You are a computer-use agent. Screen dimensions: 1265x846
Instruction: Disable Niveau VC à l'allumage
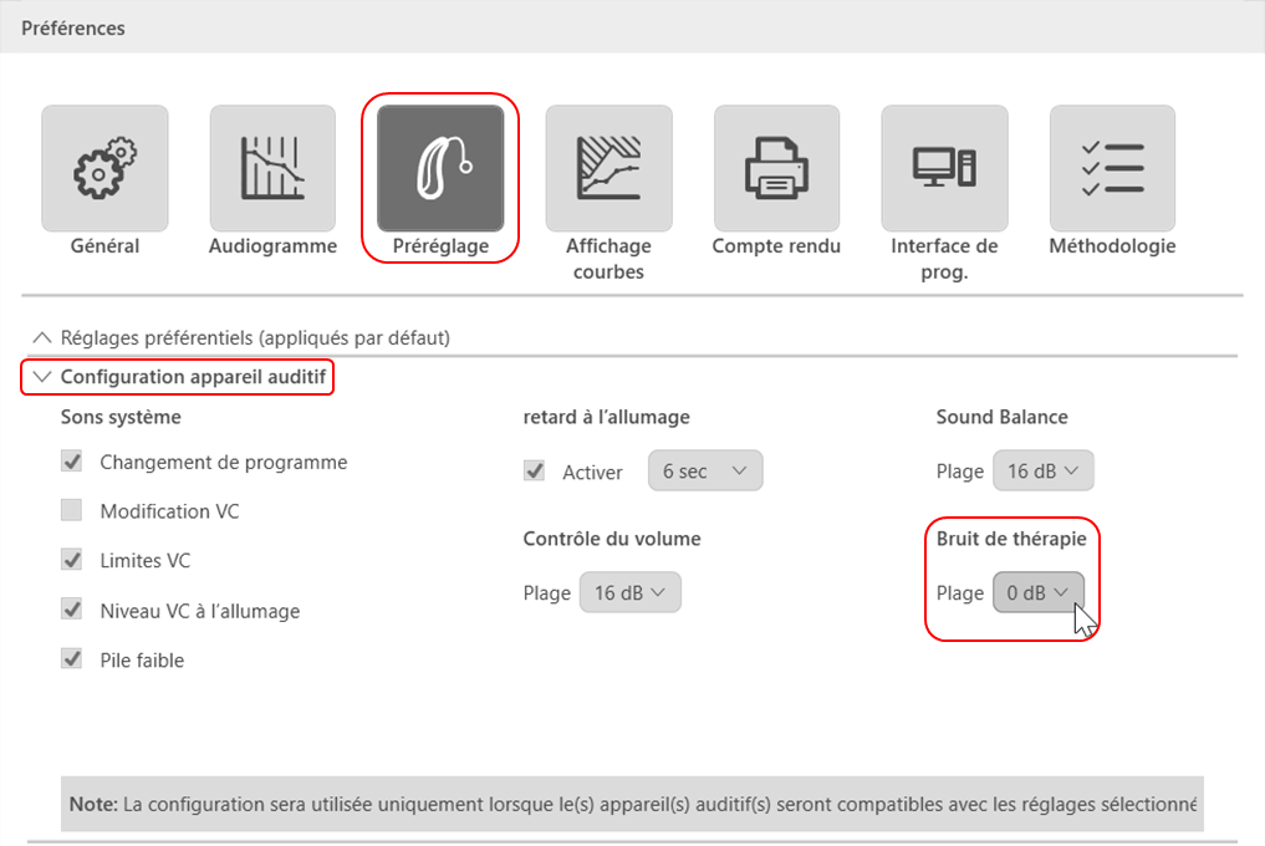[x=71, y=610]
